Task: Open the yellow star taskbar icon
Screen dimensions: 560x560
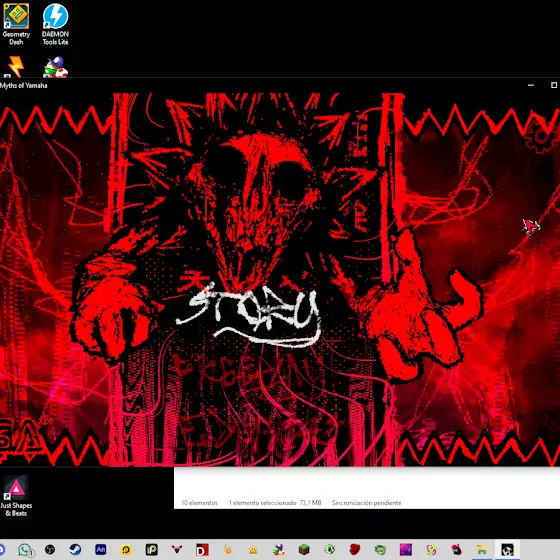Action: 253,550
